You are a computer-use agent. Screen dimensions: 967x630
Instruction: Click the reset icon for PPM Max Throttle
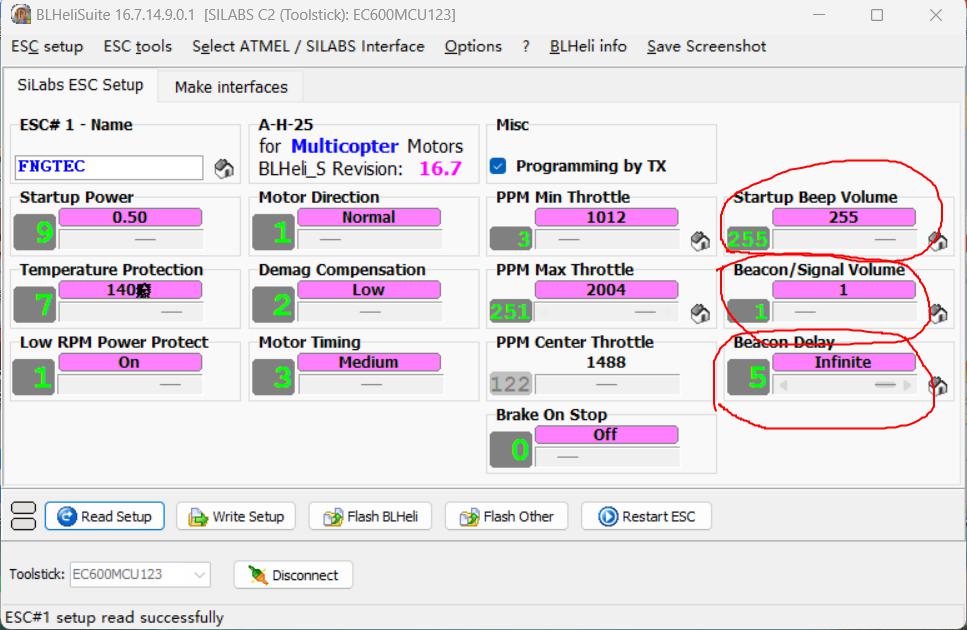coord(700,313)
